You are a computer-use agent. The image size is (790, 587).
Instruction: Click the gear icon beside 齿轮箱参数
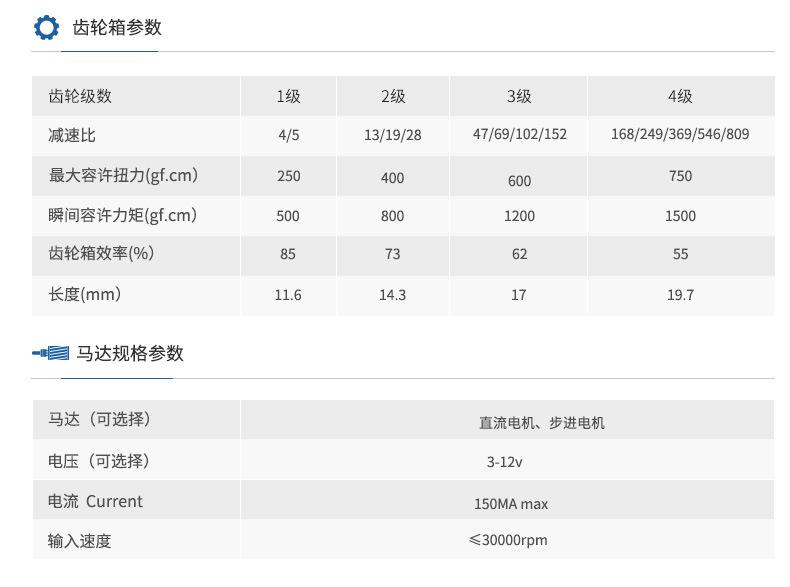pos(46,27)
